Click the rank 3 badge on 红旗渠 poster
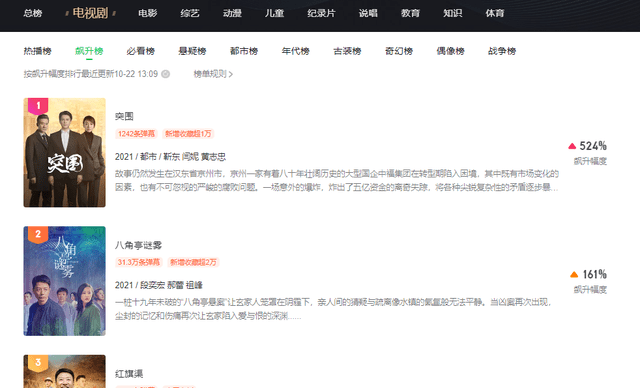 (x=38, y=363)
